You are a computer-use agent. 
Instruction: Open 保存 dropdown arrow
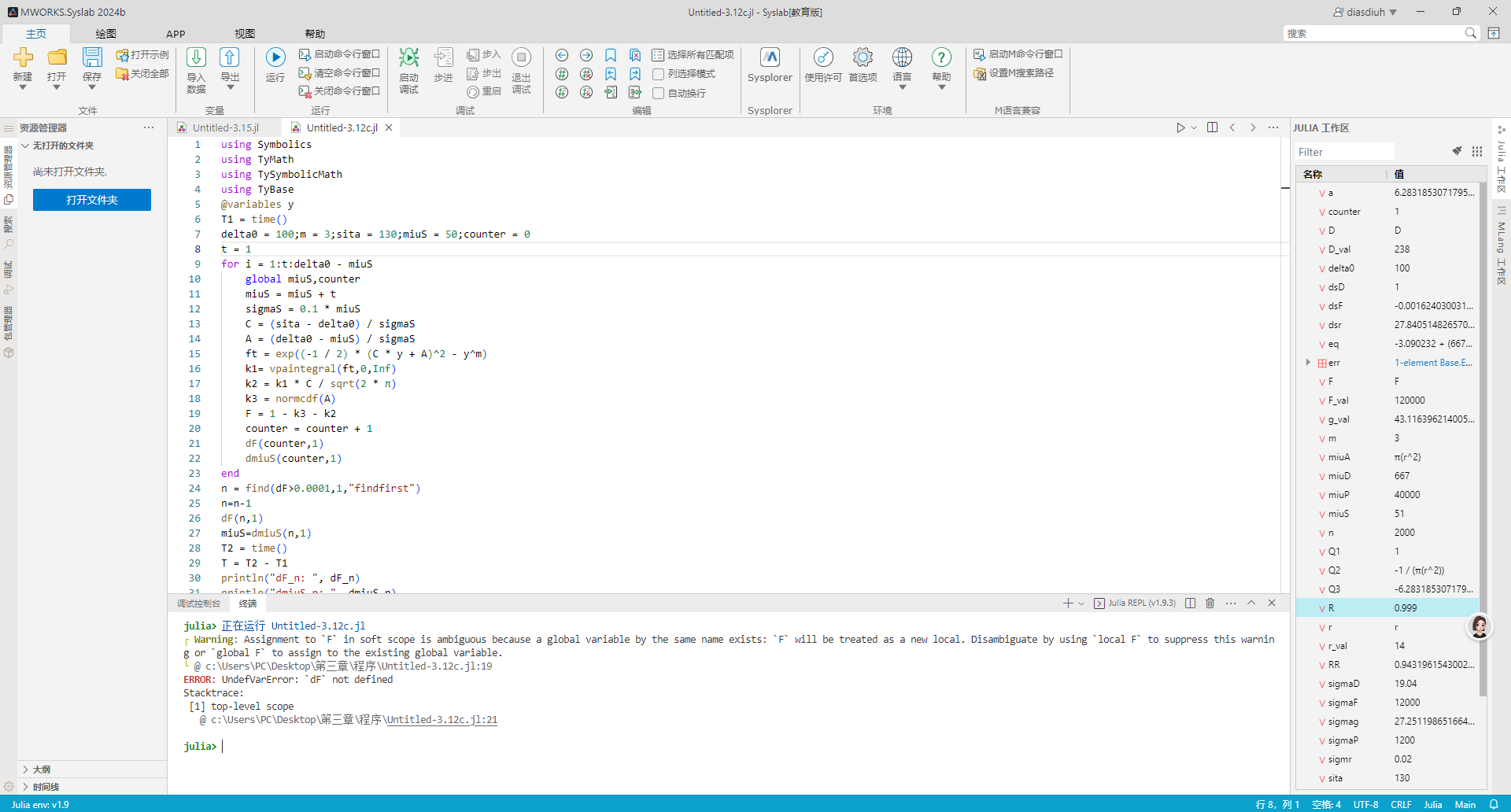92,87
